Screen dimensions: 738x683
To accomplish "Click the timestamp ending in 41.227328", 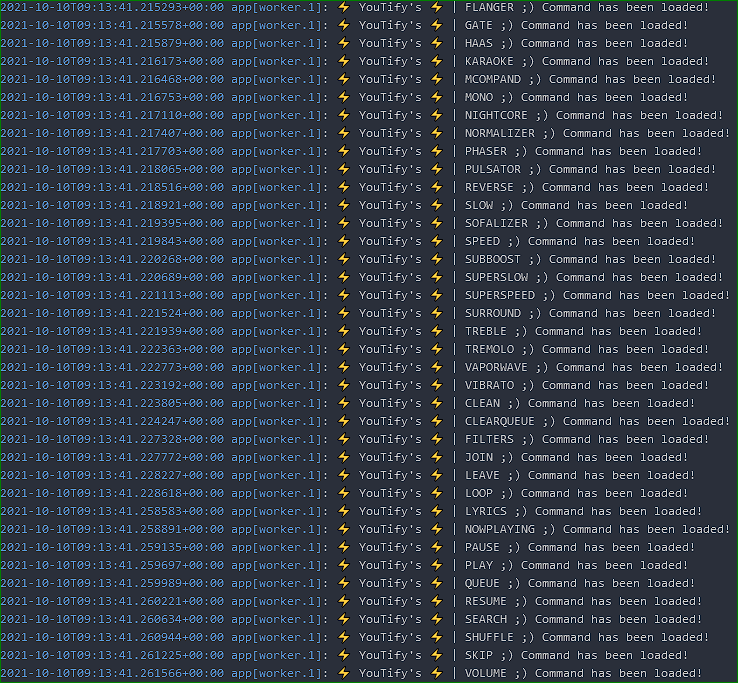I will (112, 439).
